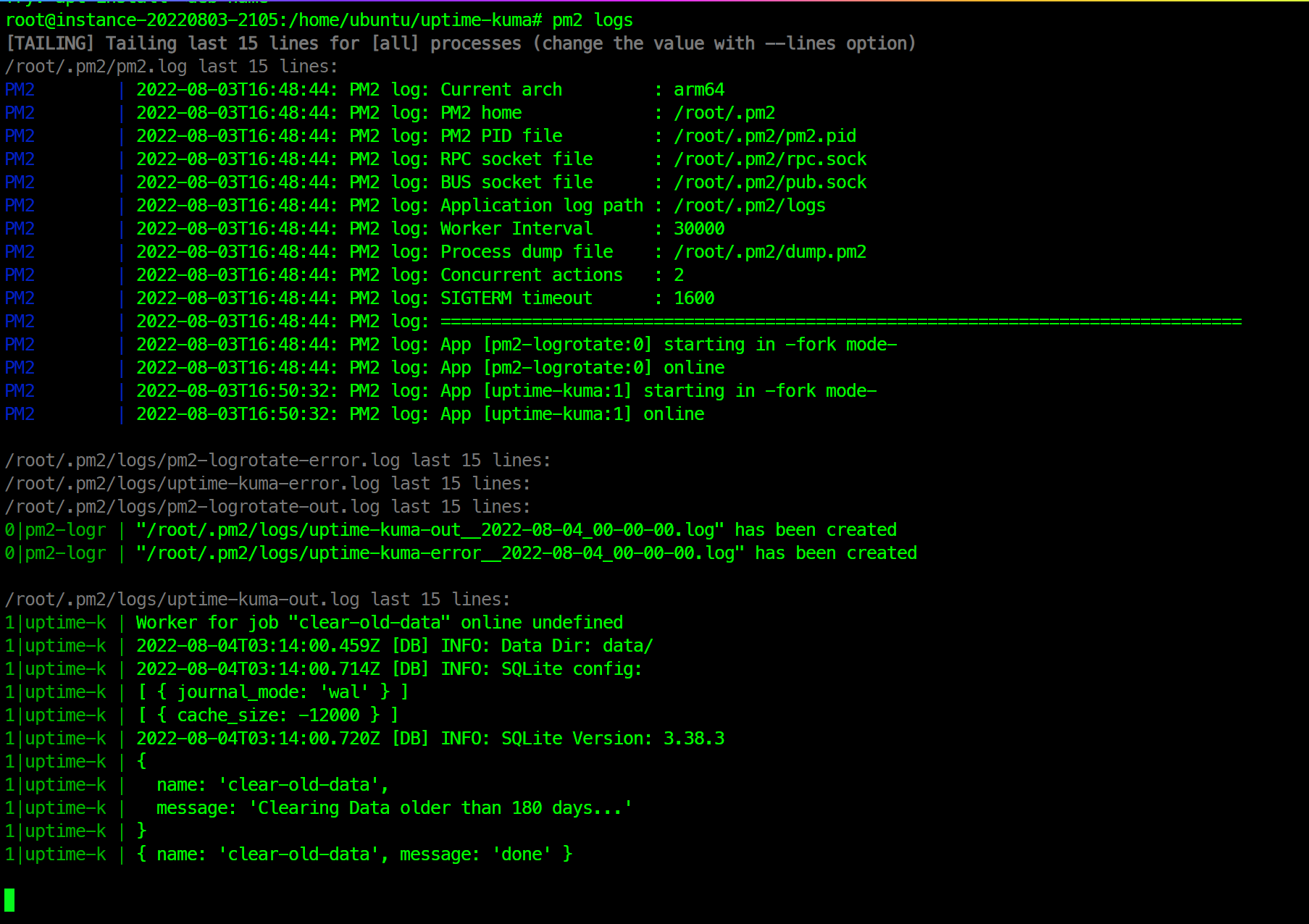Click '/root/.pm2' value of PM2 home
Viewport: 1309px width, 924px height.
coord(724,113)
